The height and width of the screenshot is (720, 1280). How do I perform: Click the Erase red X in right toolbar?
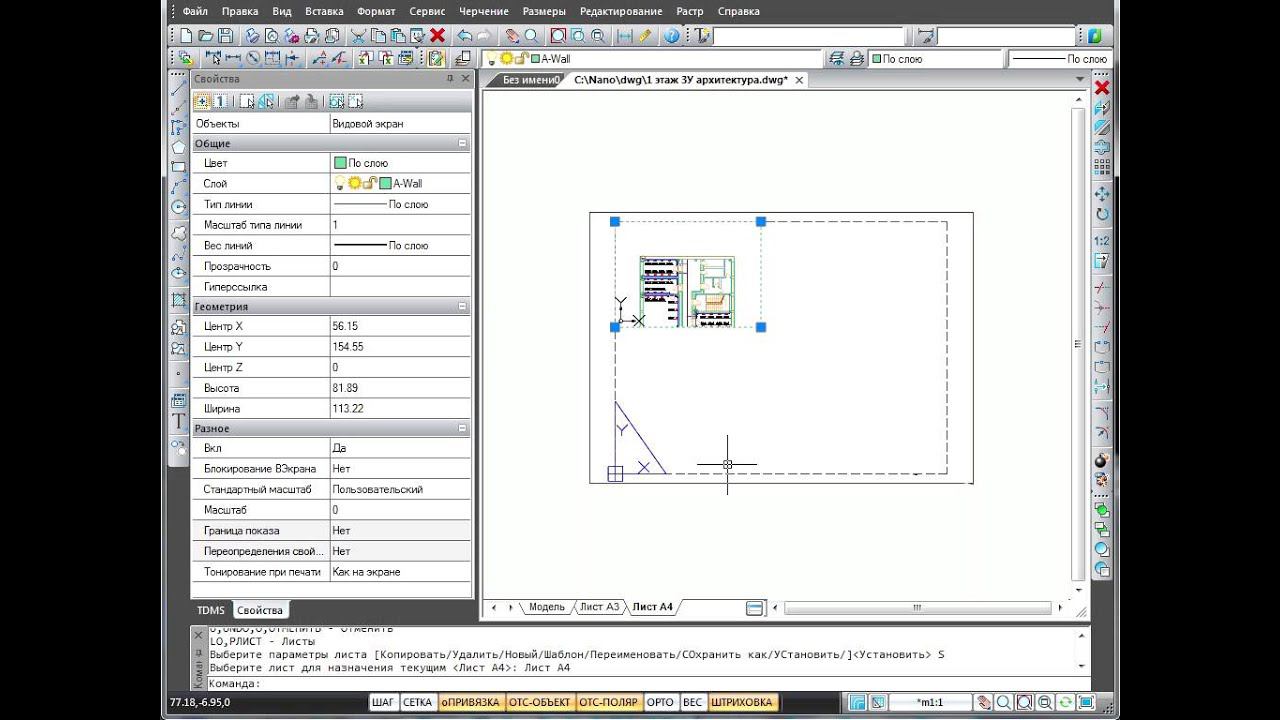pyautogui.click(x=1102, y=88)
